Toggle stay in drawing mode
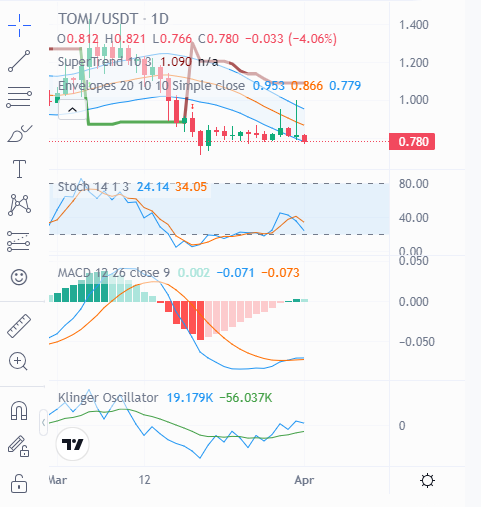This screenshot has width=481, height=507. pos(19,446)
